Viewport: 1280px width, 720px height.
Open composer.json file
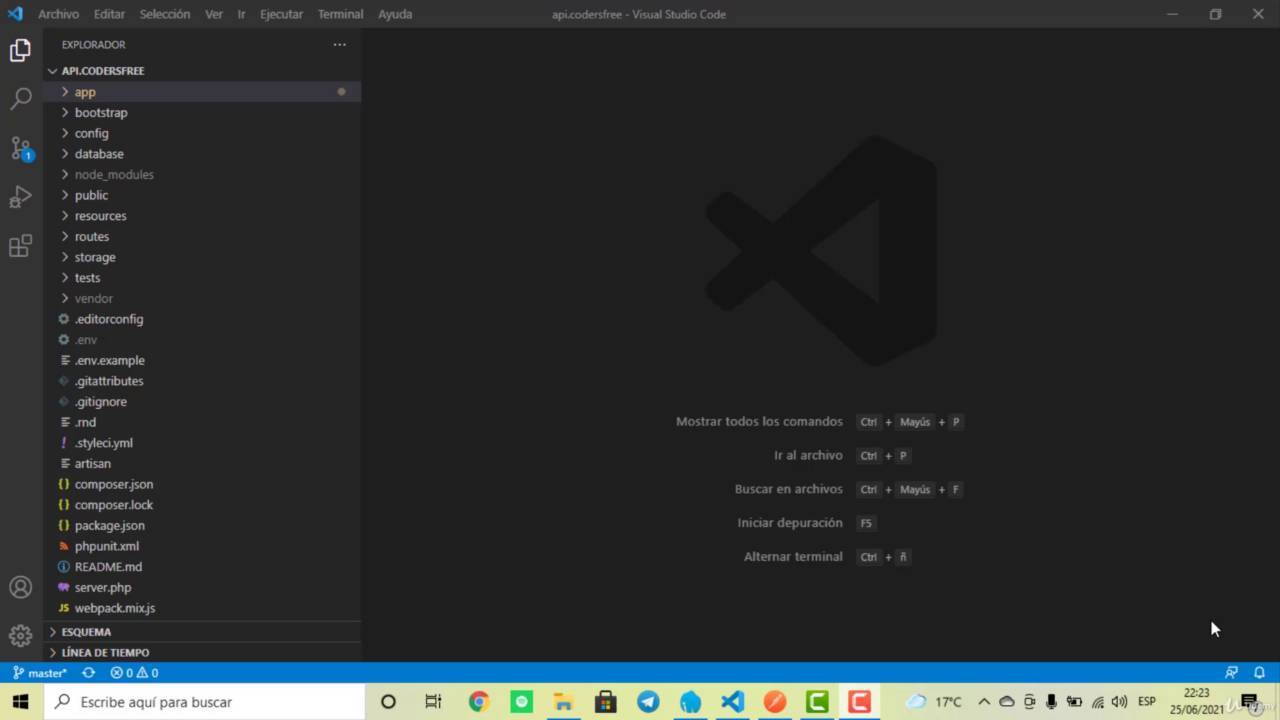coord(113,484)
